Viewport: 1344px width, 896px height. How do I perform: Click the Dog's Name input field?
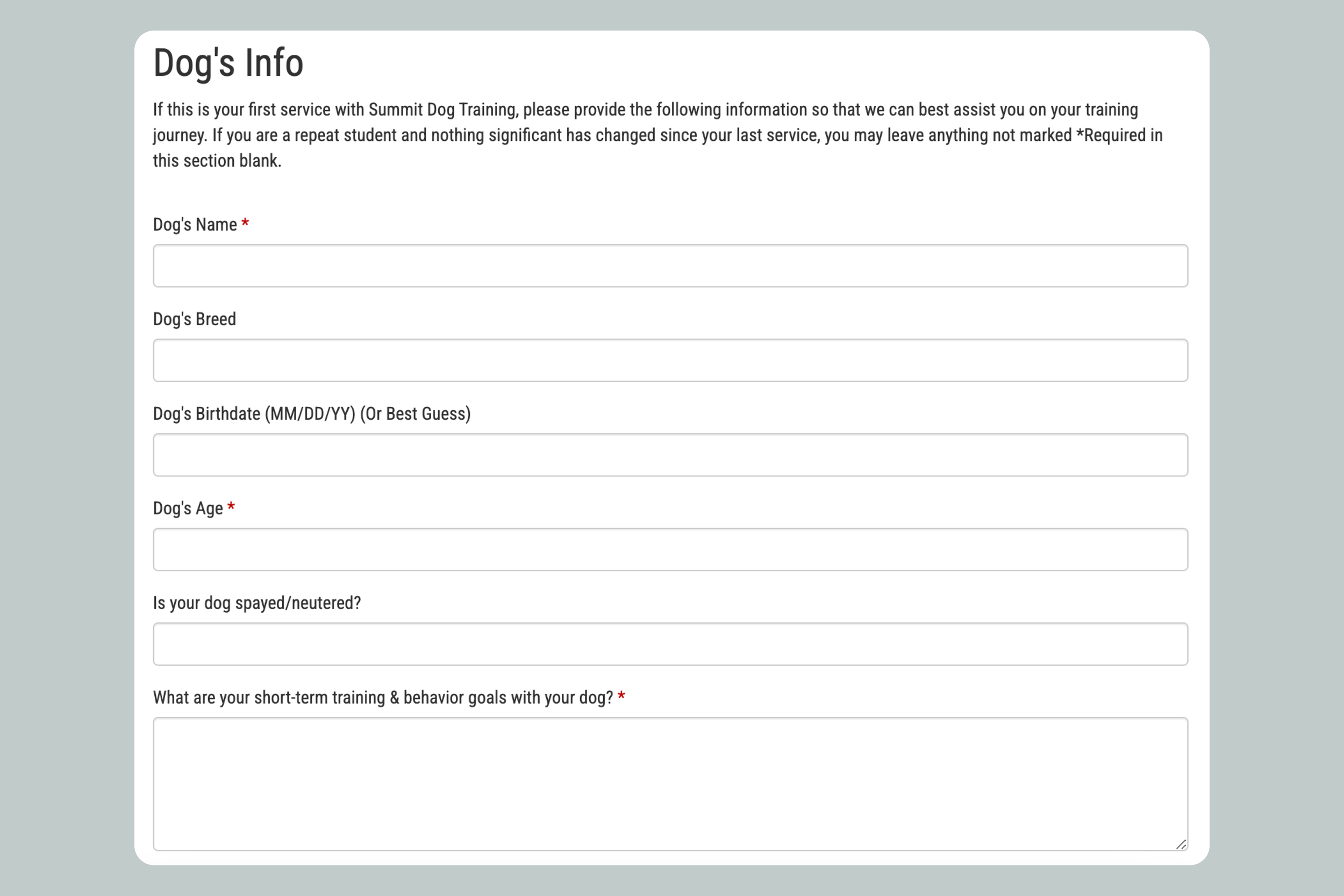point(670,266)
